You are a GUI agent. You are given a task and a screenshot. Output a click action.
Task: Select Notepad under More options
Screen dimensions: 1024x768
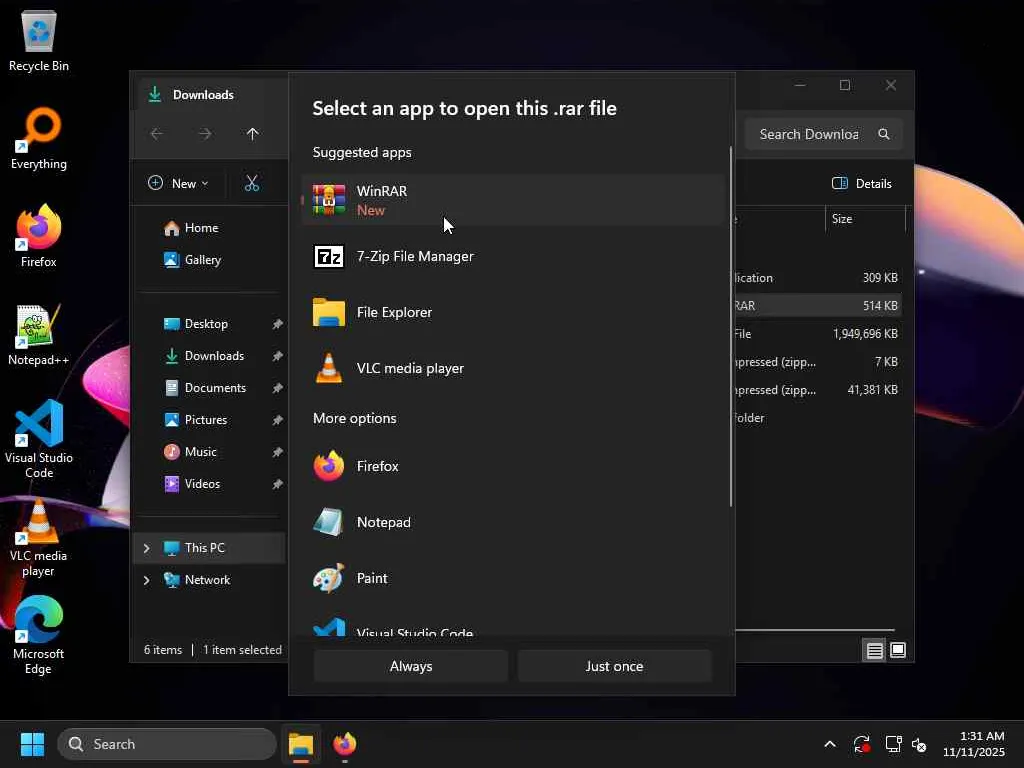point(513,522)
